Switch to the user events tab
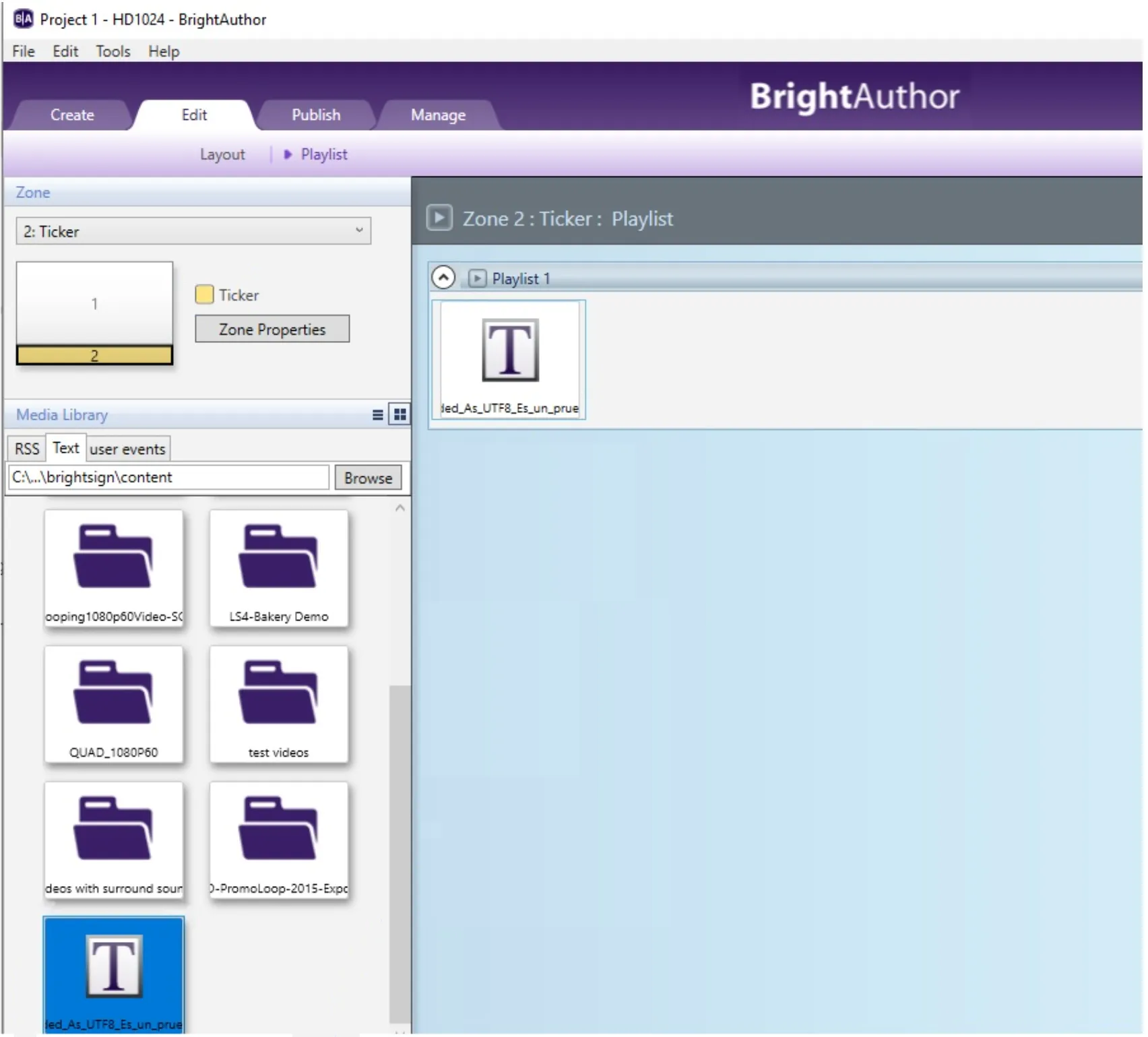The image size is (1148, 1037). click(127, 449)
